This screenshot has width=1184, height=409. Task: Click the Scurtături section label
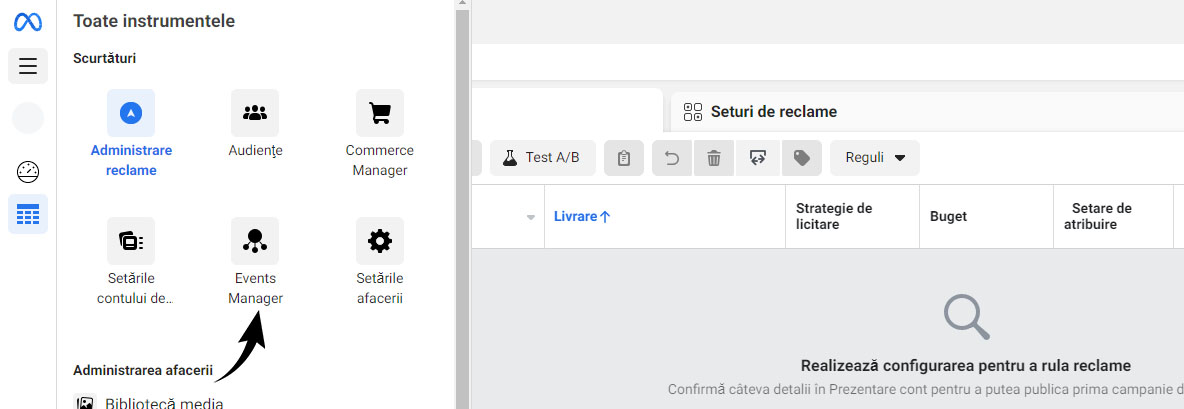click(x=104, y=58)
